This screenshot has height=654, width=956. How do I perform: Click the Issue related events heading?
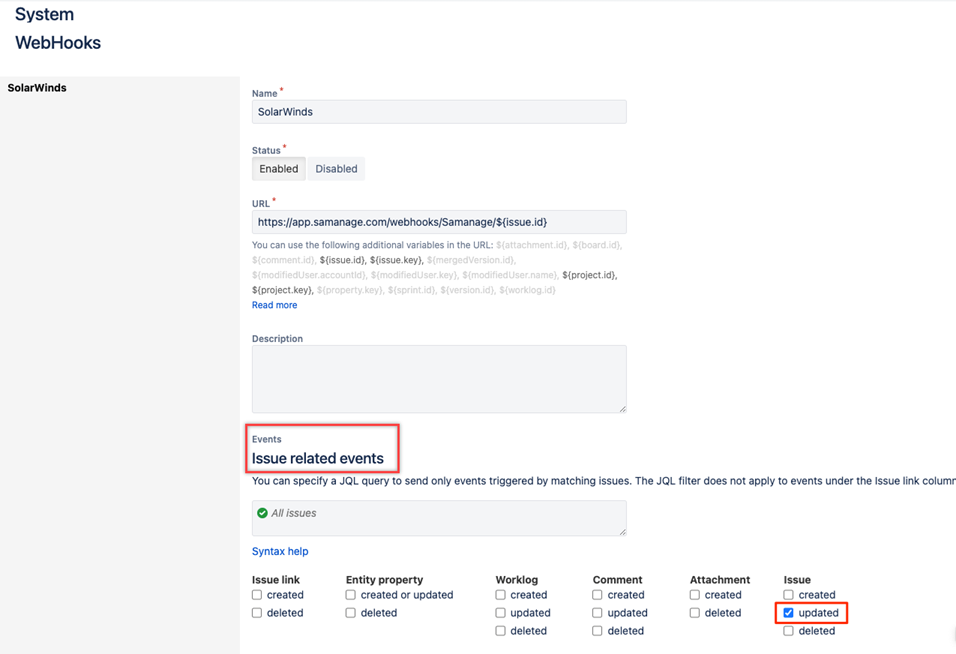(x=318, y=458)
